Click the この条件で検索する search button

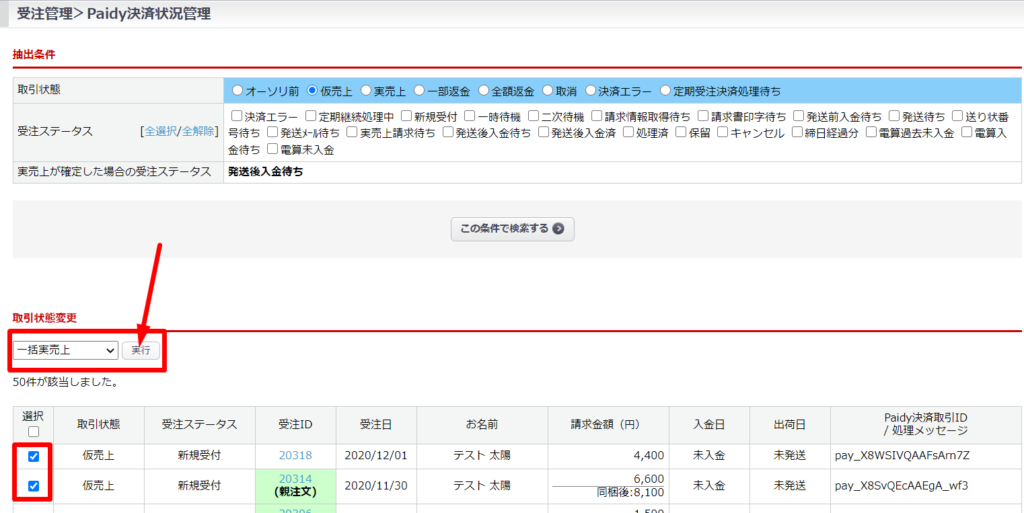512,228
